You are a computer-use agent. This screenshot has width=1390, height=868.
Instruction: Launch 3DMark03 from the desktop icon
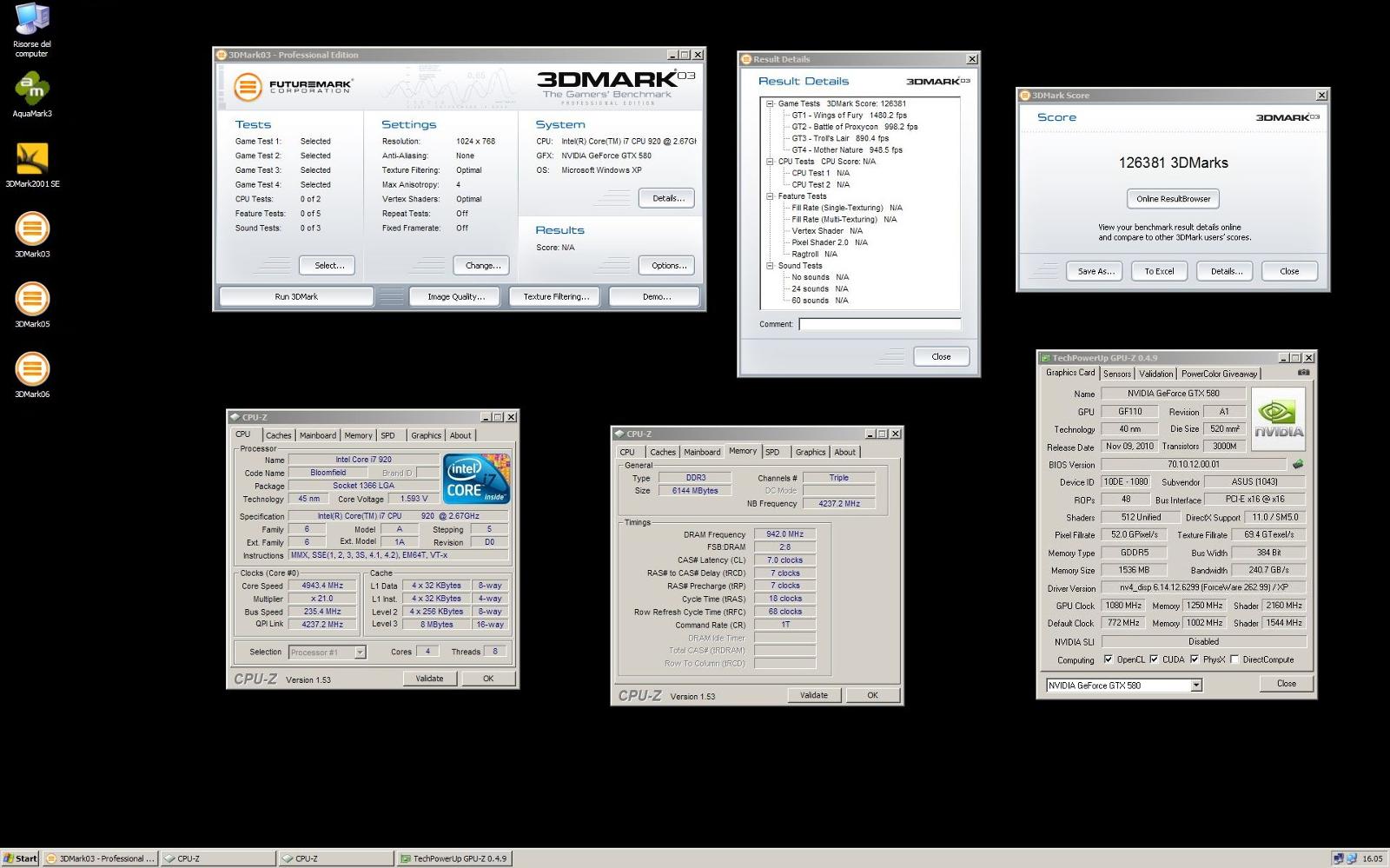(x=32, y=235)
